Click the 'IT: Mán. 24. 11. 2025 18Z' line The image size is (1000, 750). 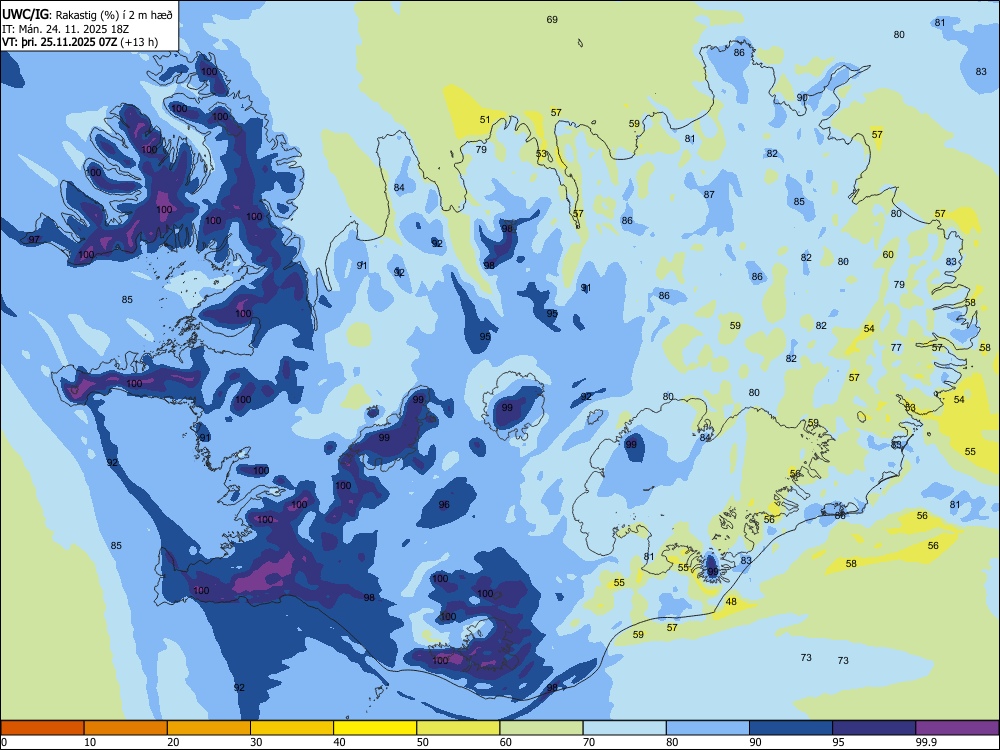coord(66,29)
